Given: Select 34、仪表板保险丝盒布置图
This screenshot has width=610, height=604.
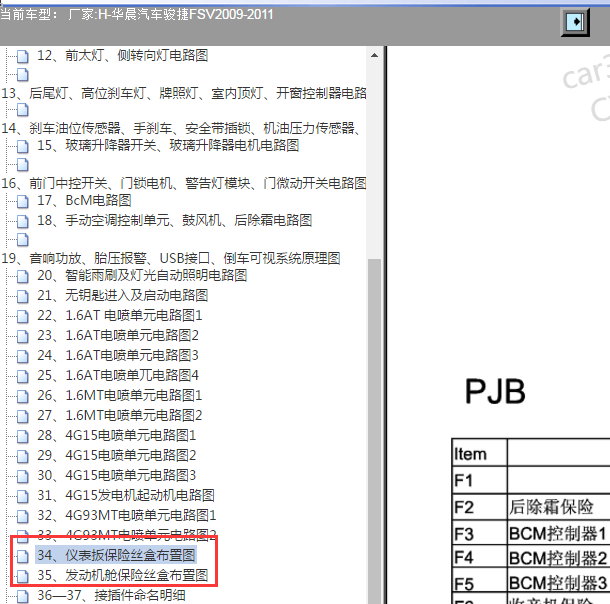Looking at the screenshot, I should click(x=116, y=555).
